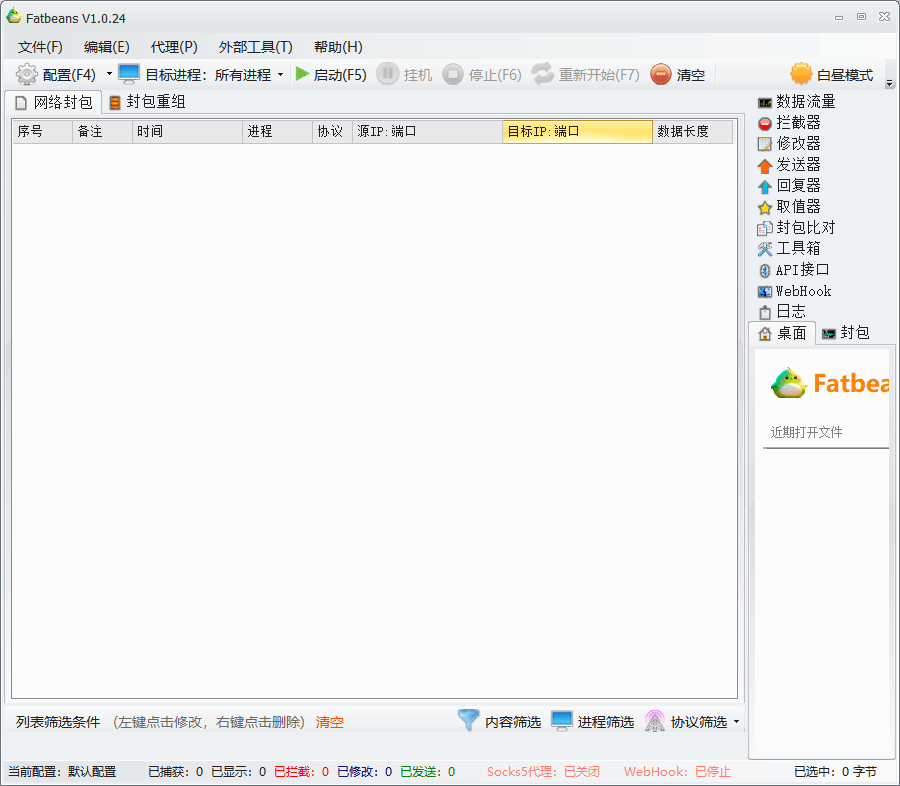Open the 外部工具(T) menu
This screenshot has width=900, height=786.
coord(255,47)
